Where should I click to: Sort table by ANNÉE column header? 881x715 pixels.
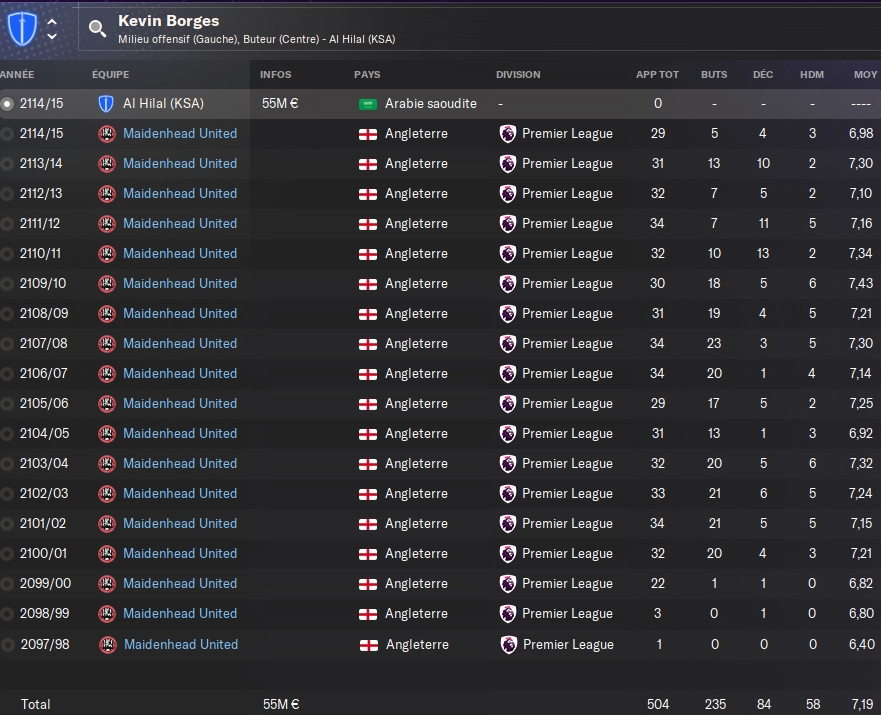pyautogui.click(x=18, y=75)
